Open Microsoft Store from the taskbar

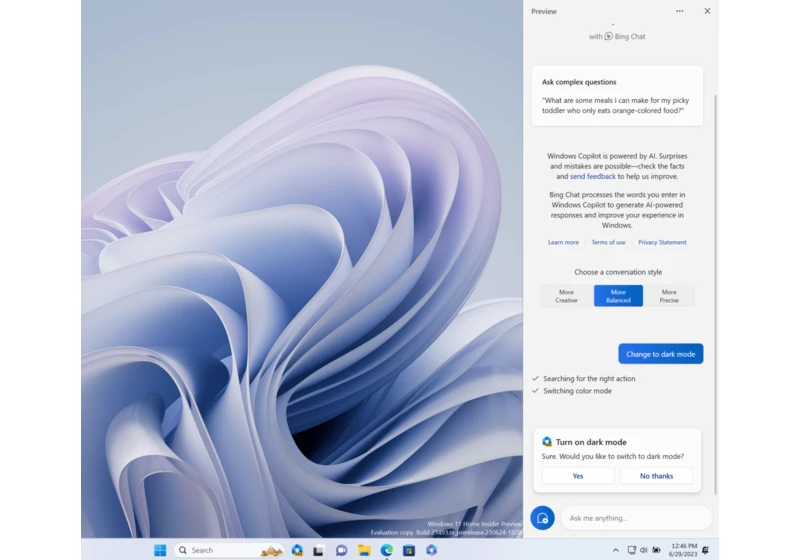click(409, 550)
